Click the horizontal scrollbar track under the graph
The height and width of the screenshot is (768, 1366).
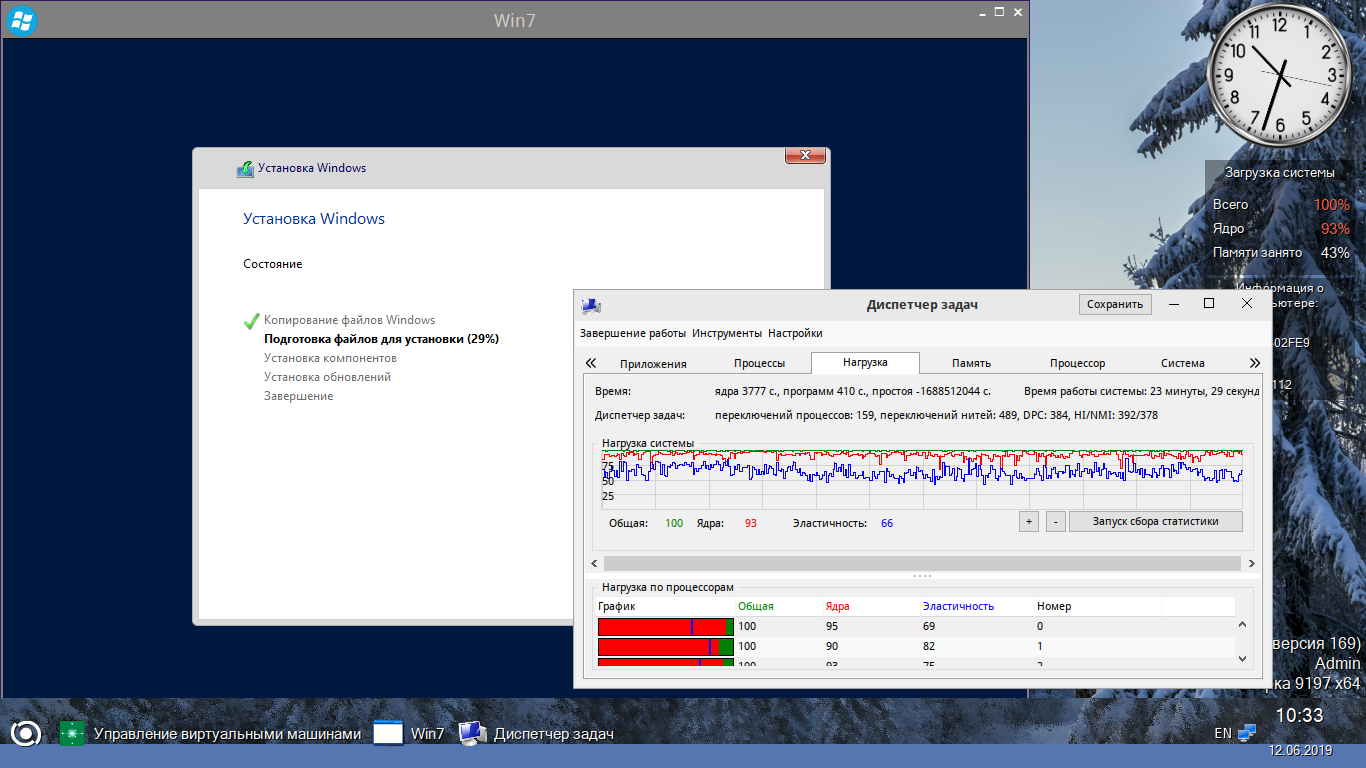(x=923, y=564)
